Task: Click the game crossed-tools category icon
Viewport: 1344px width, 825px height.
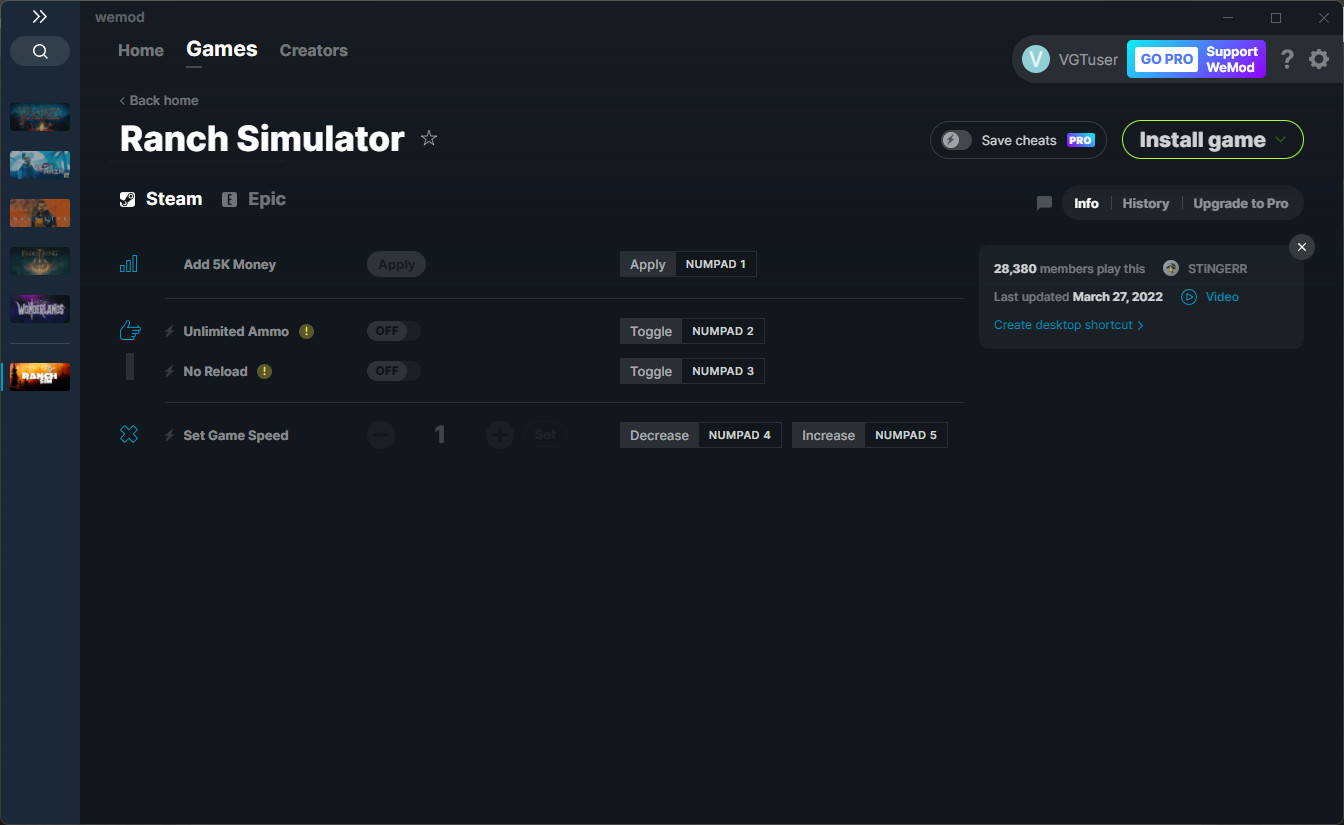Action: (x=129, y=435)
